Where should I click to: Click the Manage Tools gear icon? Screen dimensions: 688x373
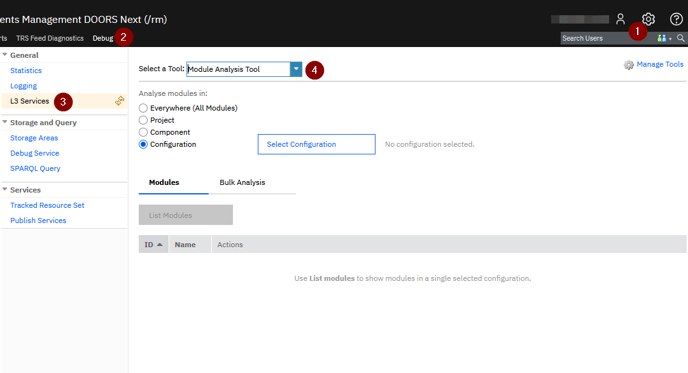(629, 65)
